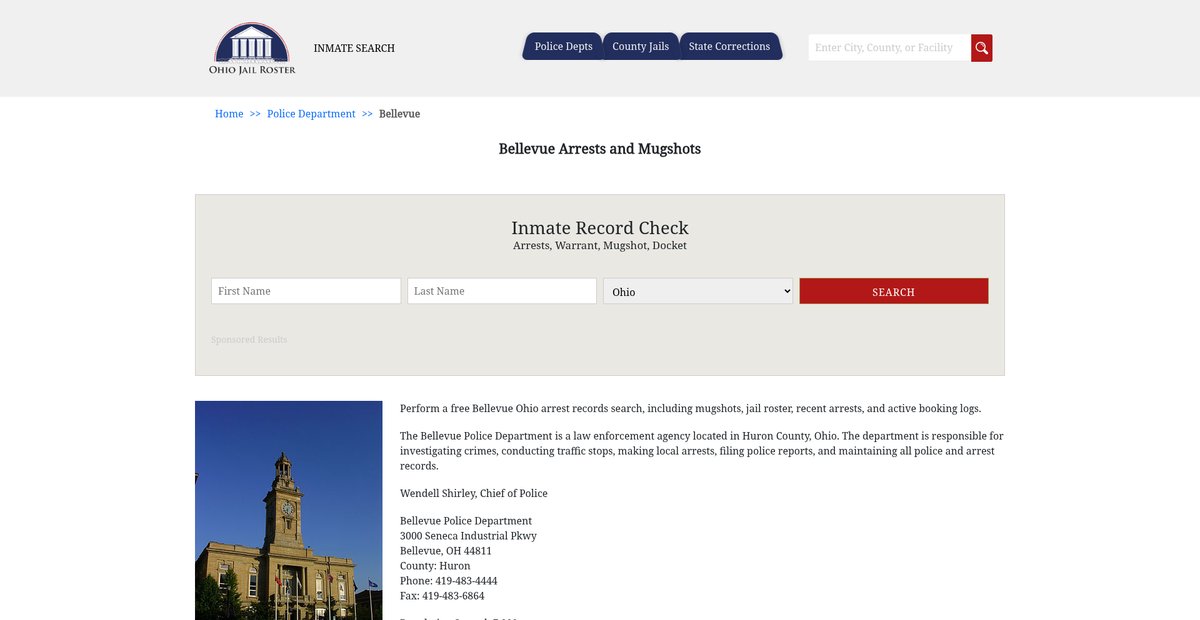Click the Sponsored Results label
Viewport: 1200px width, 620px height.
click(249, 340)
